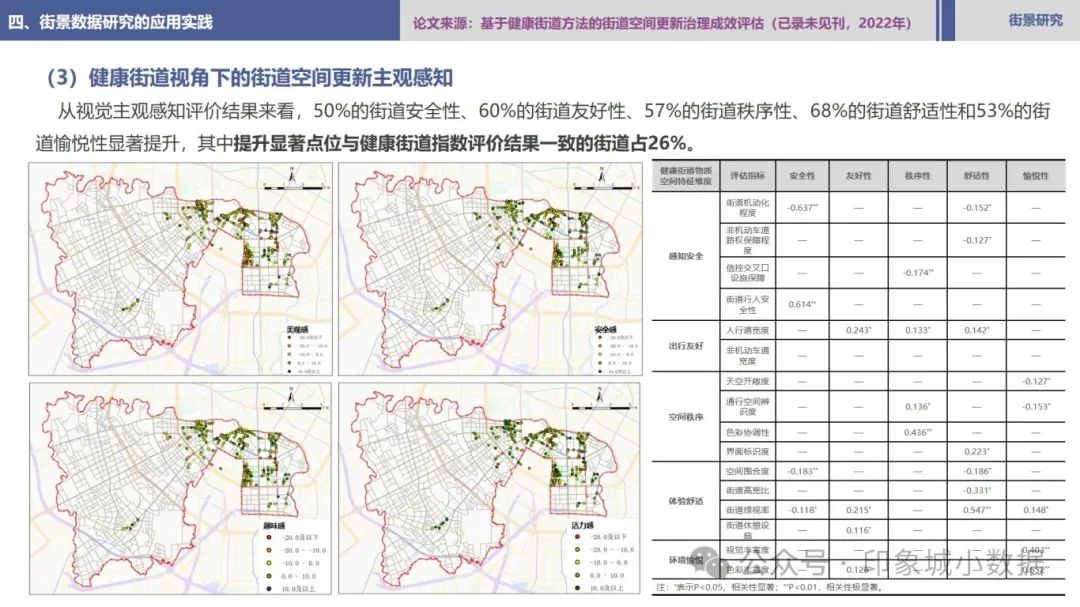Click the '-20.0及以下' swatch in 活力感 legend
Image resolution: width=1080 pixels, height=607 pixels.
577,536
